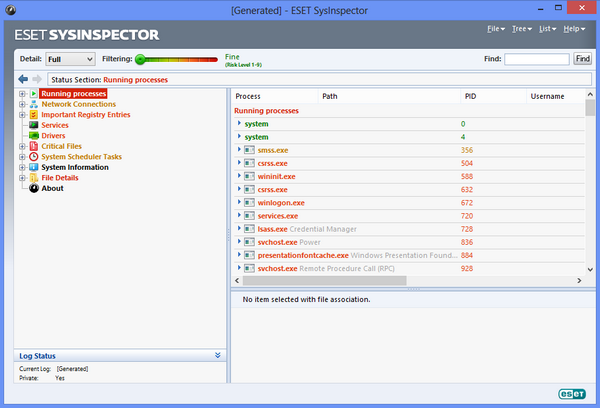Sort by the PID column header

click(493, 96)
